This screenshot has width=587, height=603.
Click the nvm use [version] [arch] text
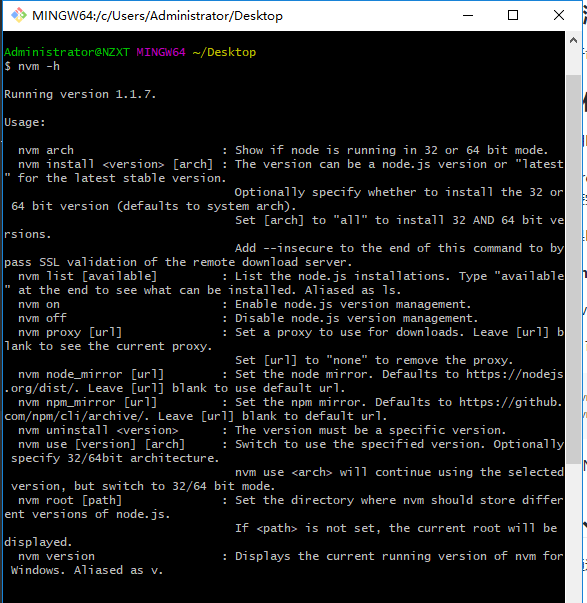[102, 444]
